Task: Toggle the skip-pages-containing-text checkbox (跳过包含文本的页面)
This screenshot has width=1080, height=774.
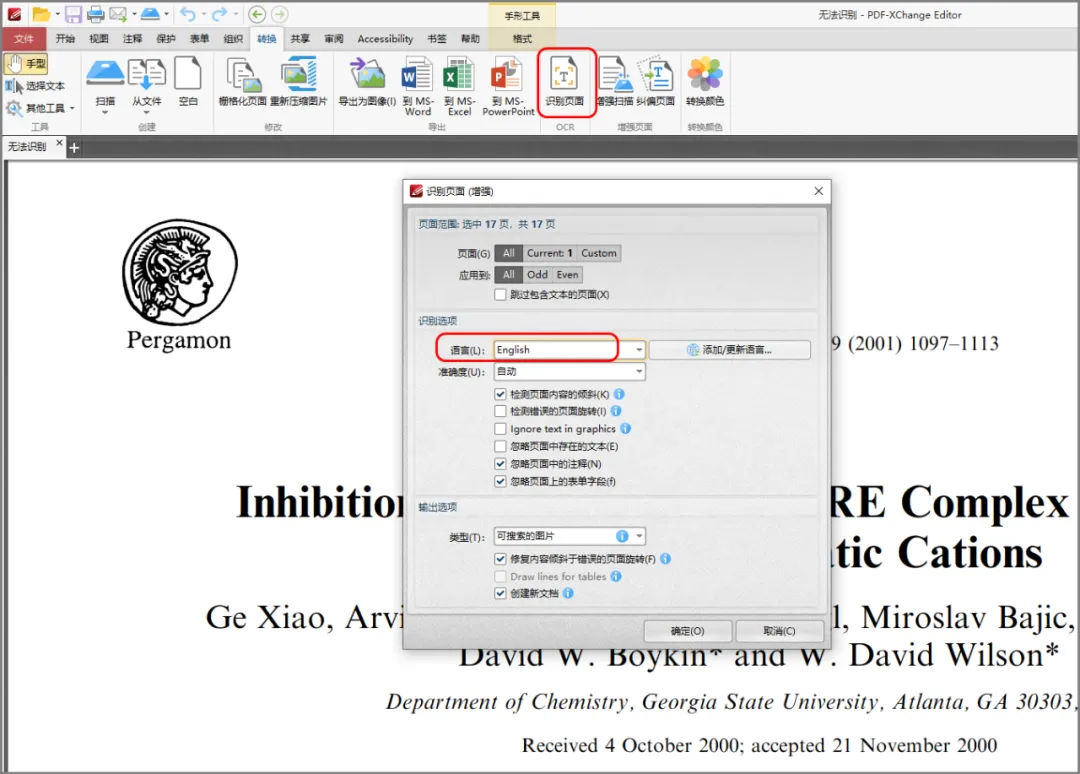Action: pos(500,295)
